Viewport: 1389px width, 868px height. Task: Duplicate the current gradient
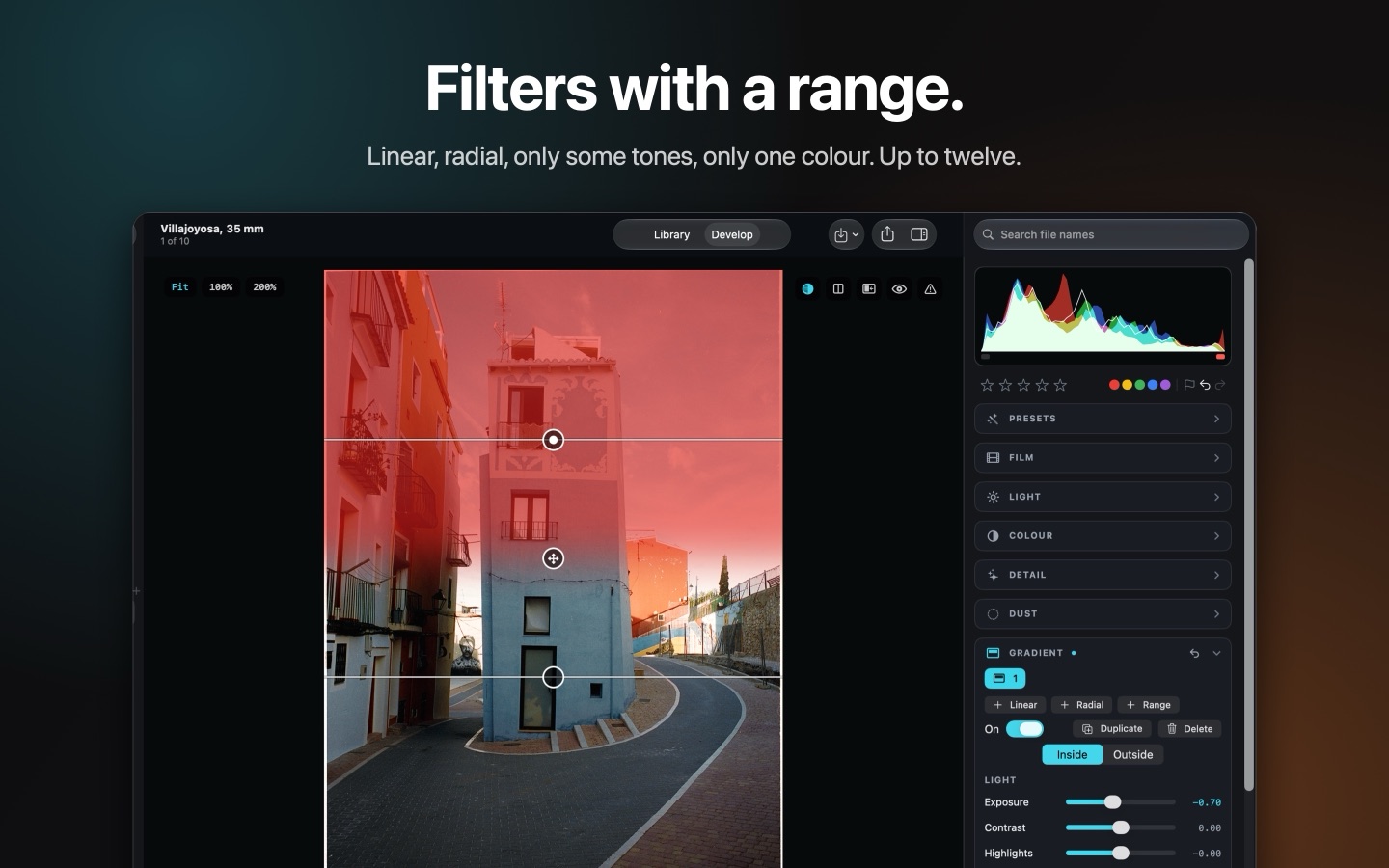(1112, 729)
